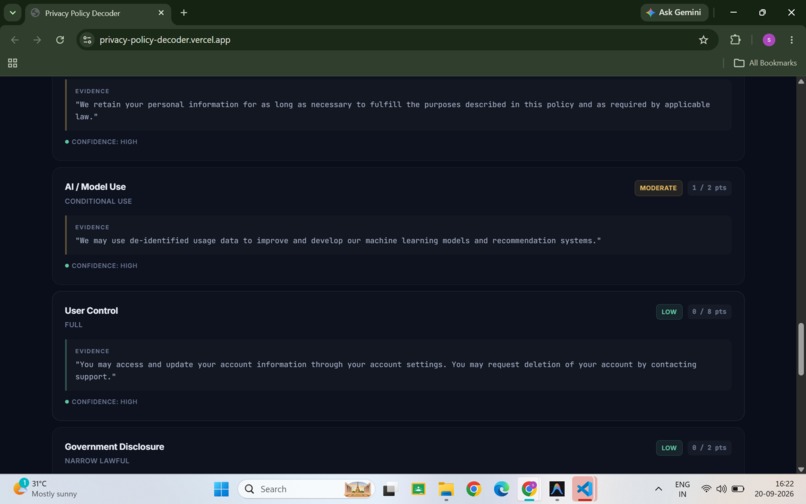This screenshot has width=806, height=504.
Task: Open Visual Studio Code from taskbar
Action: 584,489
